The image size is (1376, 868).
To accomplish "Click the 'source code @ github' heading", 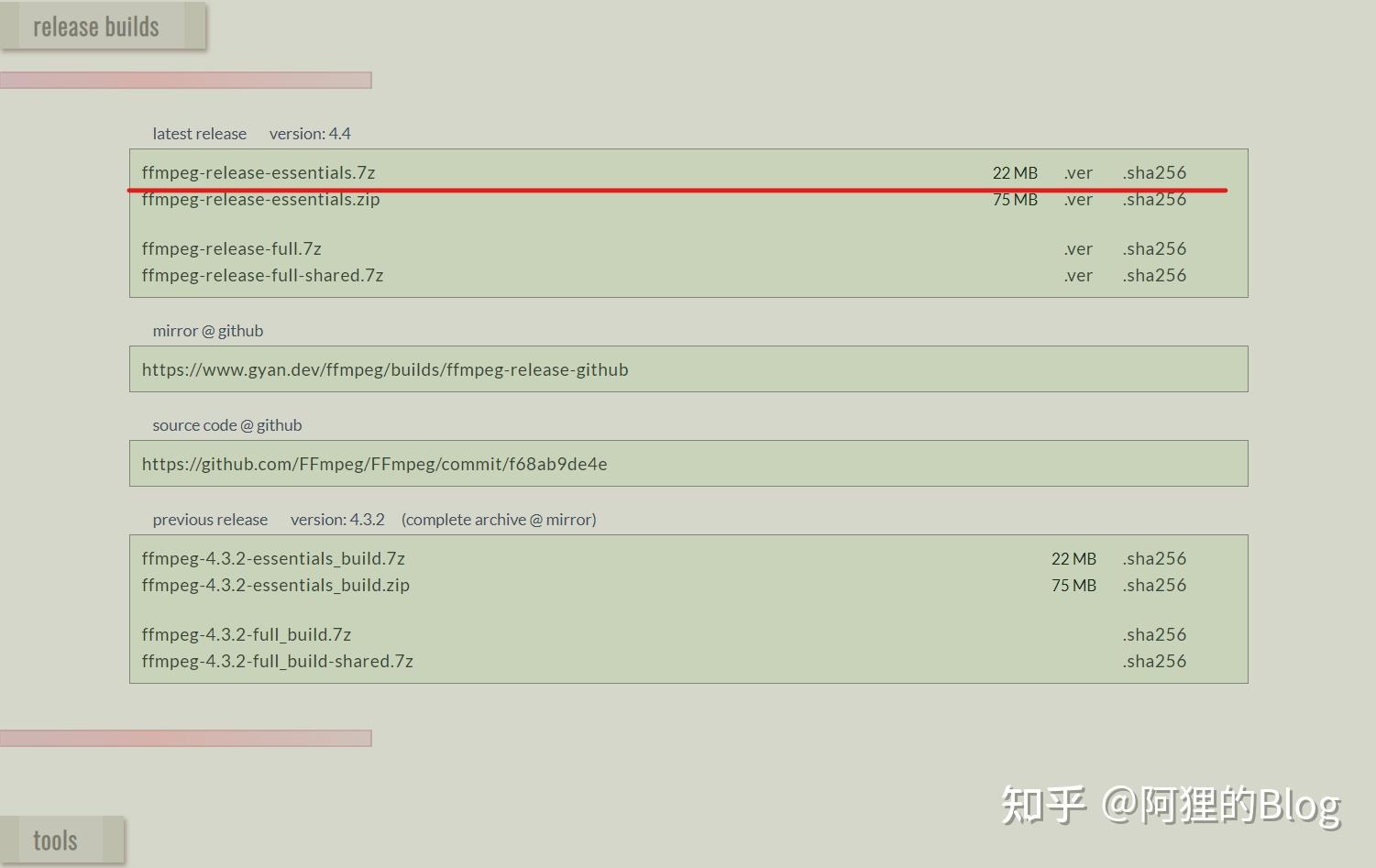I will pyautogui.click(x=226, y=425).
